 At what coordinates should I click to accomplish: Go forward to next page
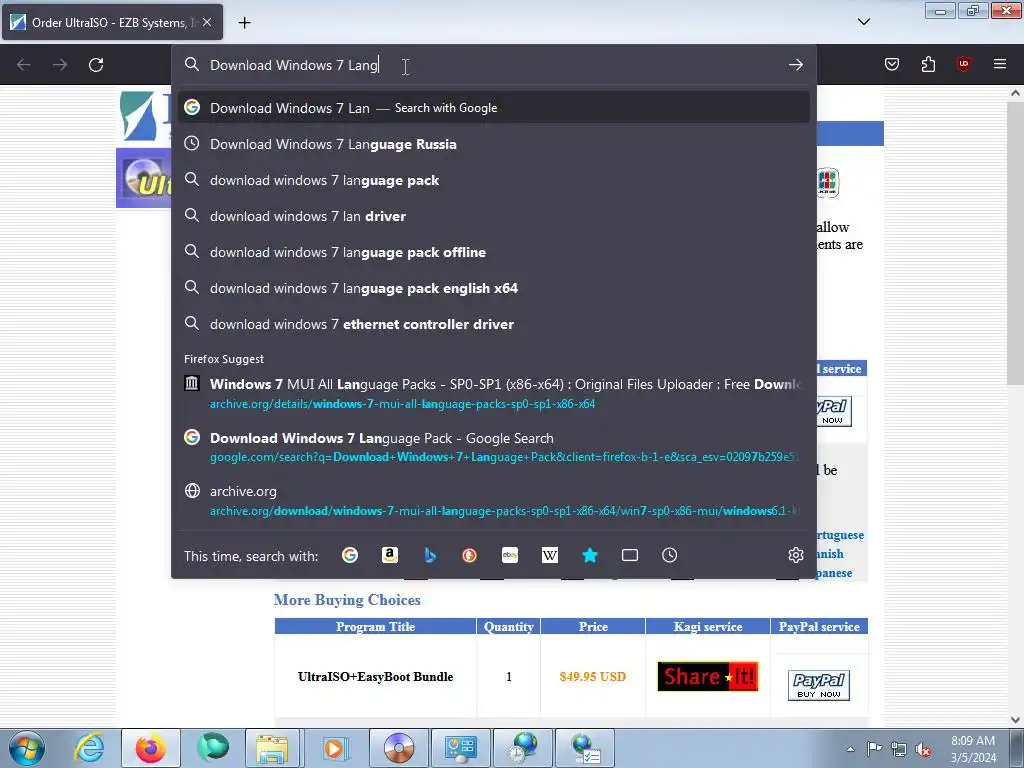(x=60, y=65)
